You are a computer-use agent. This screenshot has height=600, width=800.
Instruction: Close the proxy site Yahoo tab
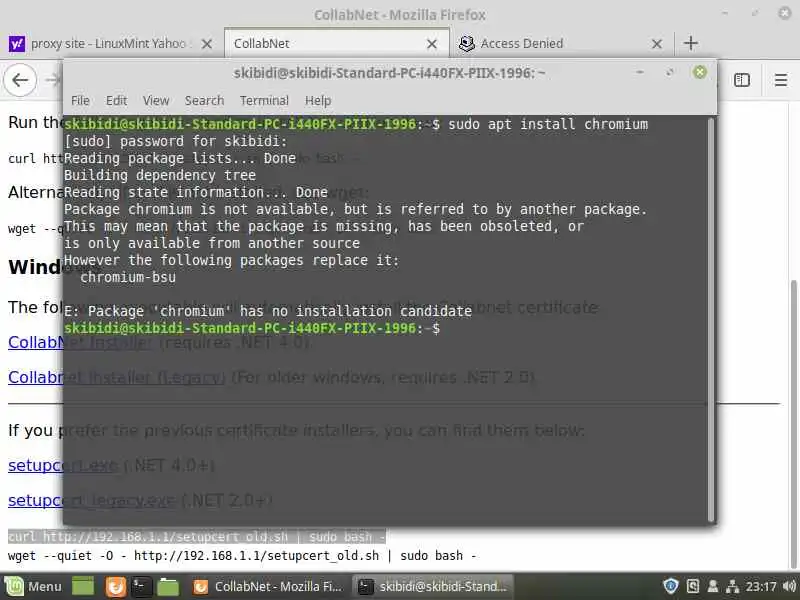point(207,44)
